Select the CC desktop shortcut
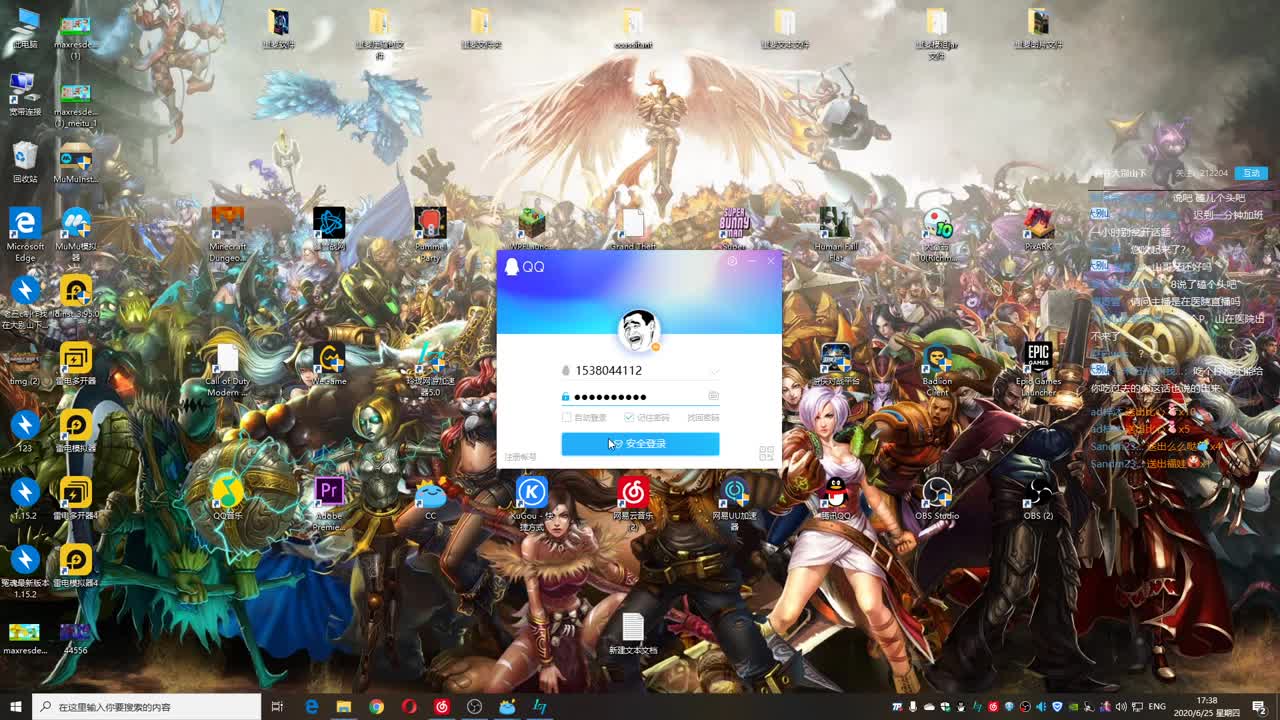The width and height of the screenshot is (1280, 720). click(x=431, y=498)
